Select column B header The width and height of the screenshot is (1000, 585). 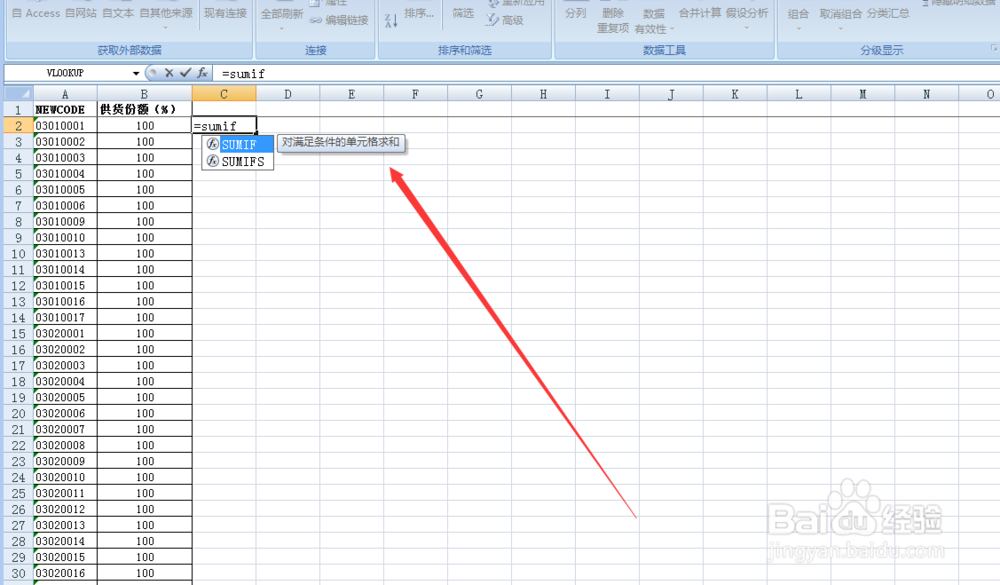tap(145, 94)
